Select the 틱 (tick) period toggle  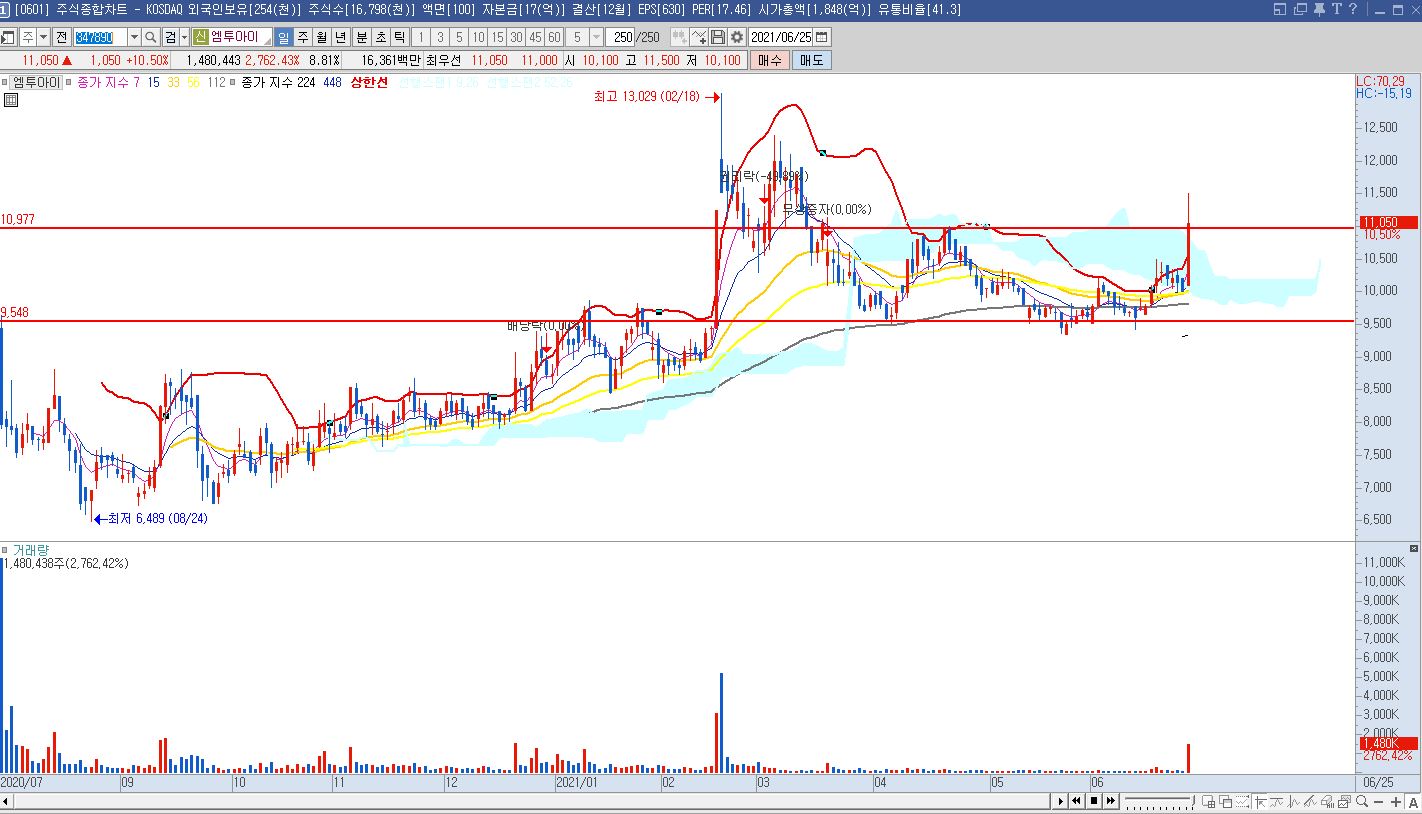[x=400, y=37]
